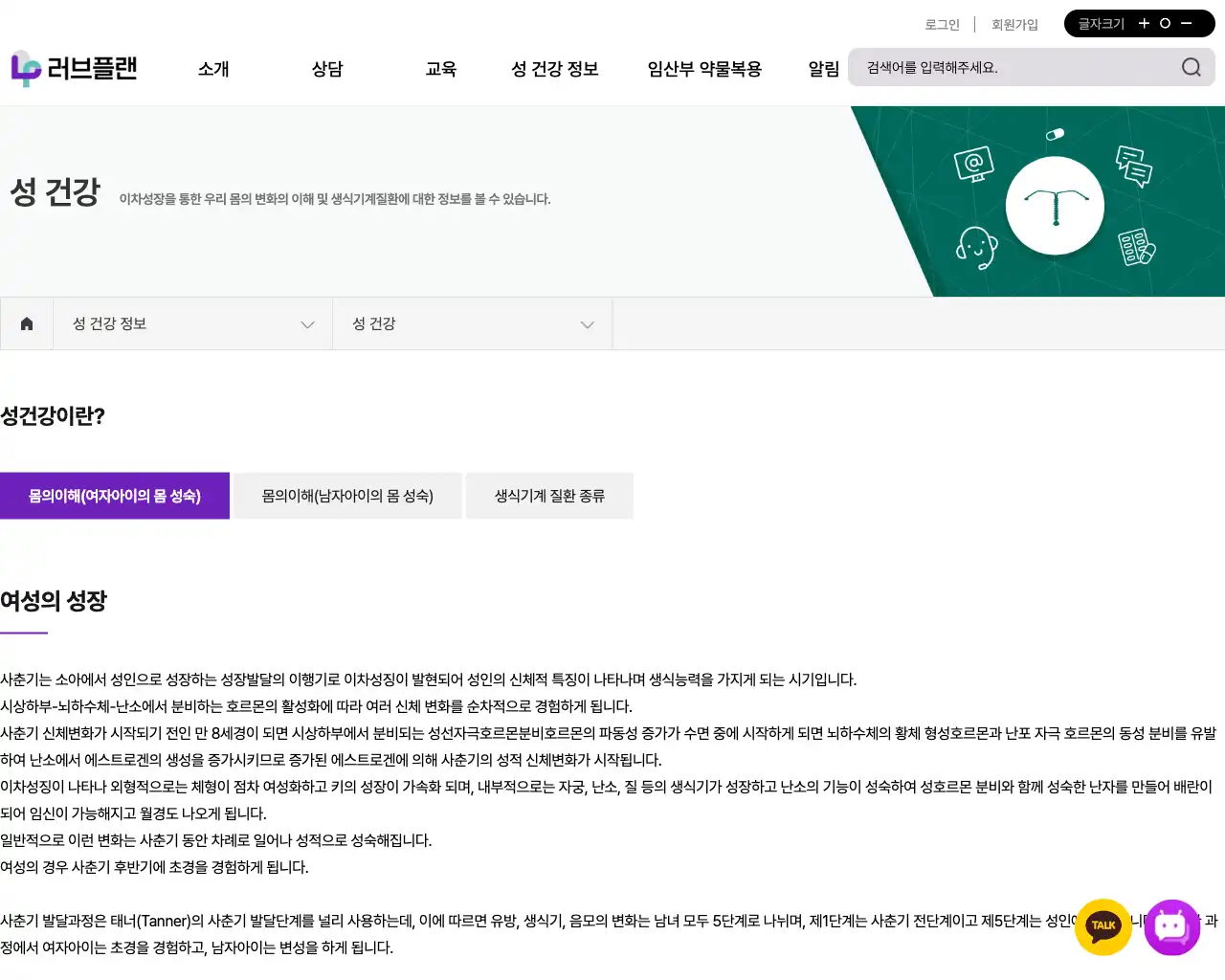Image resolution: width=1225 pixels, height=980 pixels.
Task: Open the 교육 menu item
Action: pos(441,69)
